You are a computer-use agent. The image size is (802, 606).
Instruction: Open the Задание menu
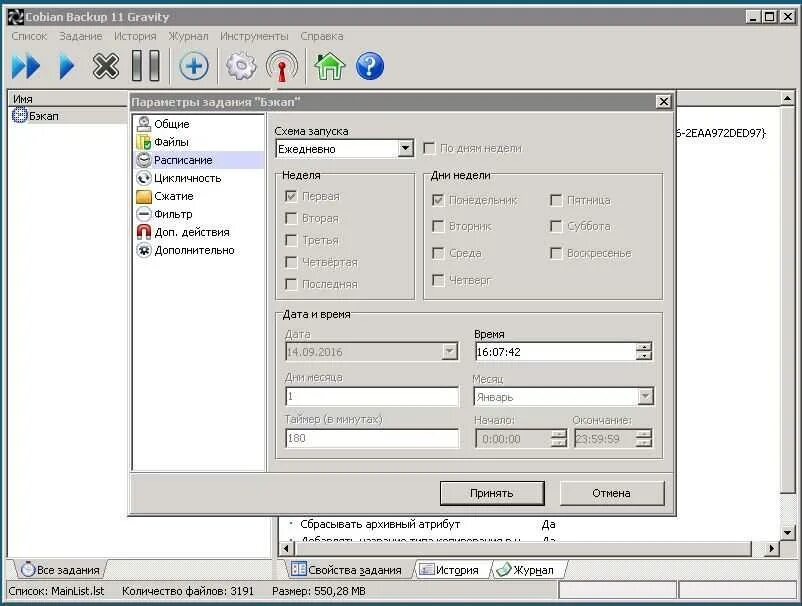click(80, 36)
